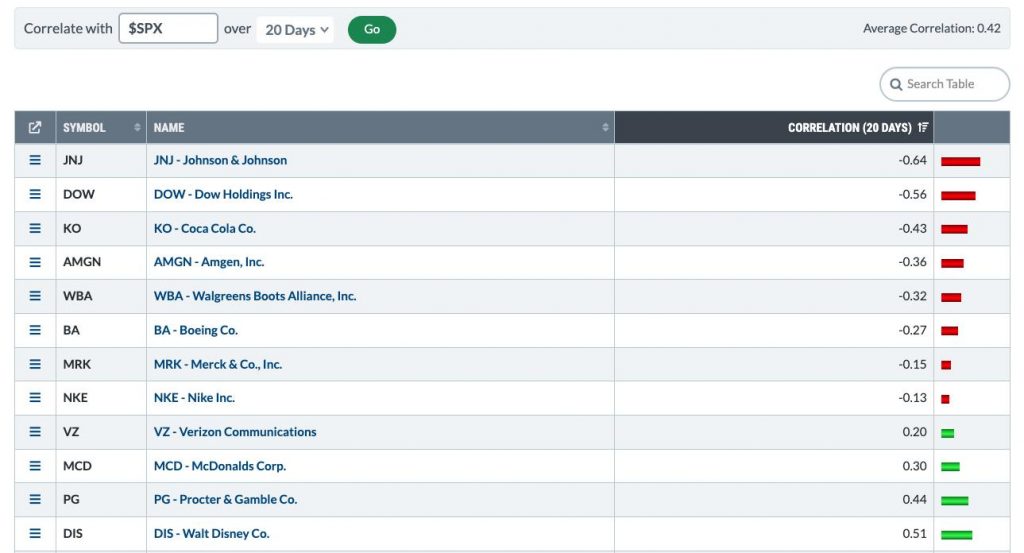The width and height of the screenshot is (1024, 553).
Task: Sort by the Symbol column header
Action: (x=101, y=127)
